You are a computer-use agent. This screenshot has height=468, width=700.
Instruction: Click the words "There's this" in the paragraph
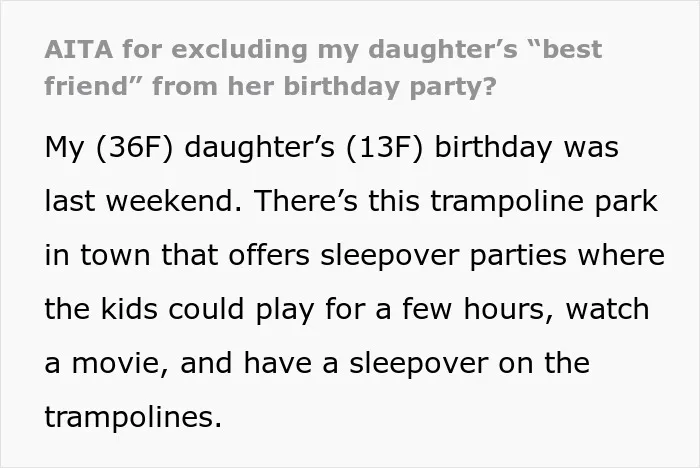click(337, 201)
